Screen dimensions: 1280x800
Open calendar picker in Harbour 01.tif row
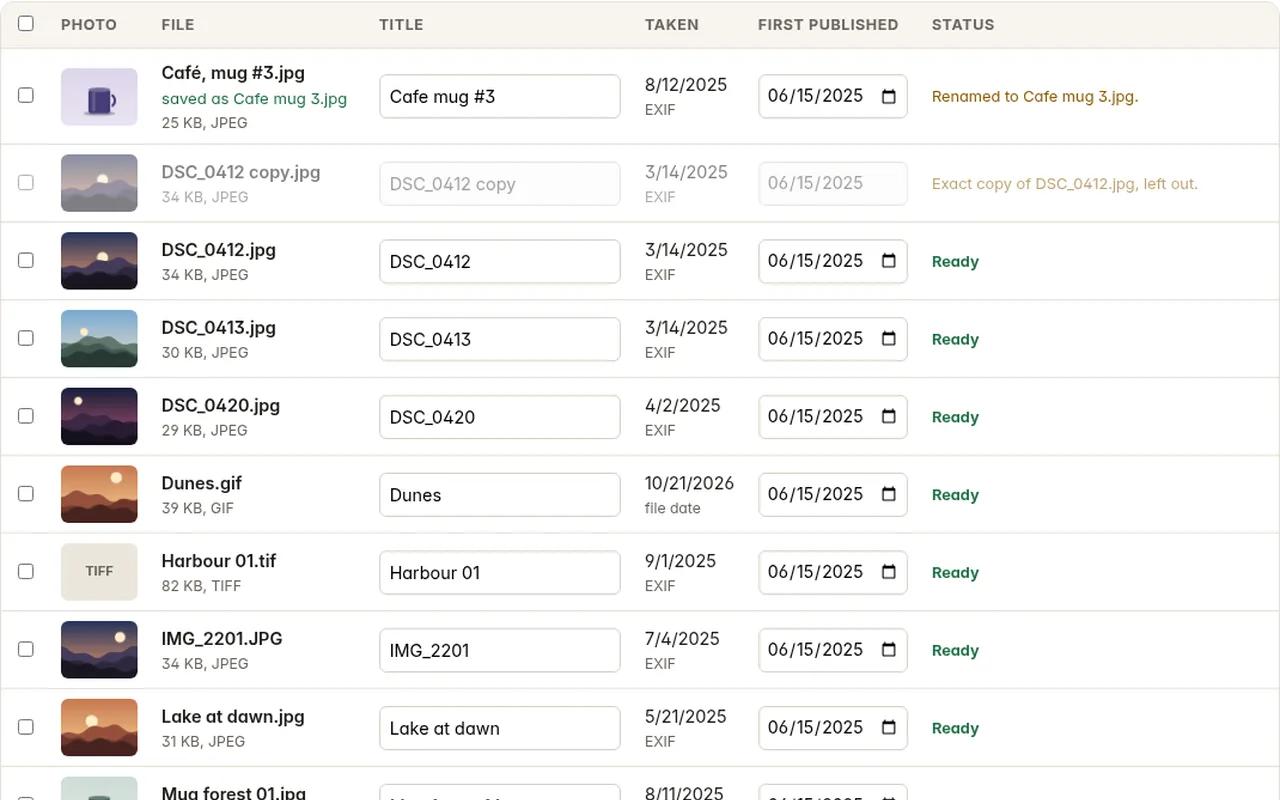(888, 572)
